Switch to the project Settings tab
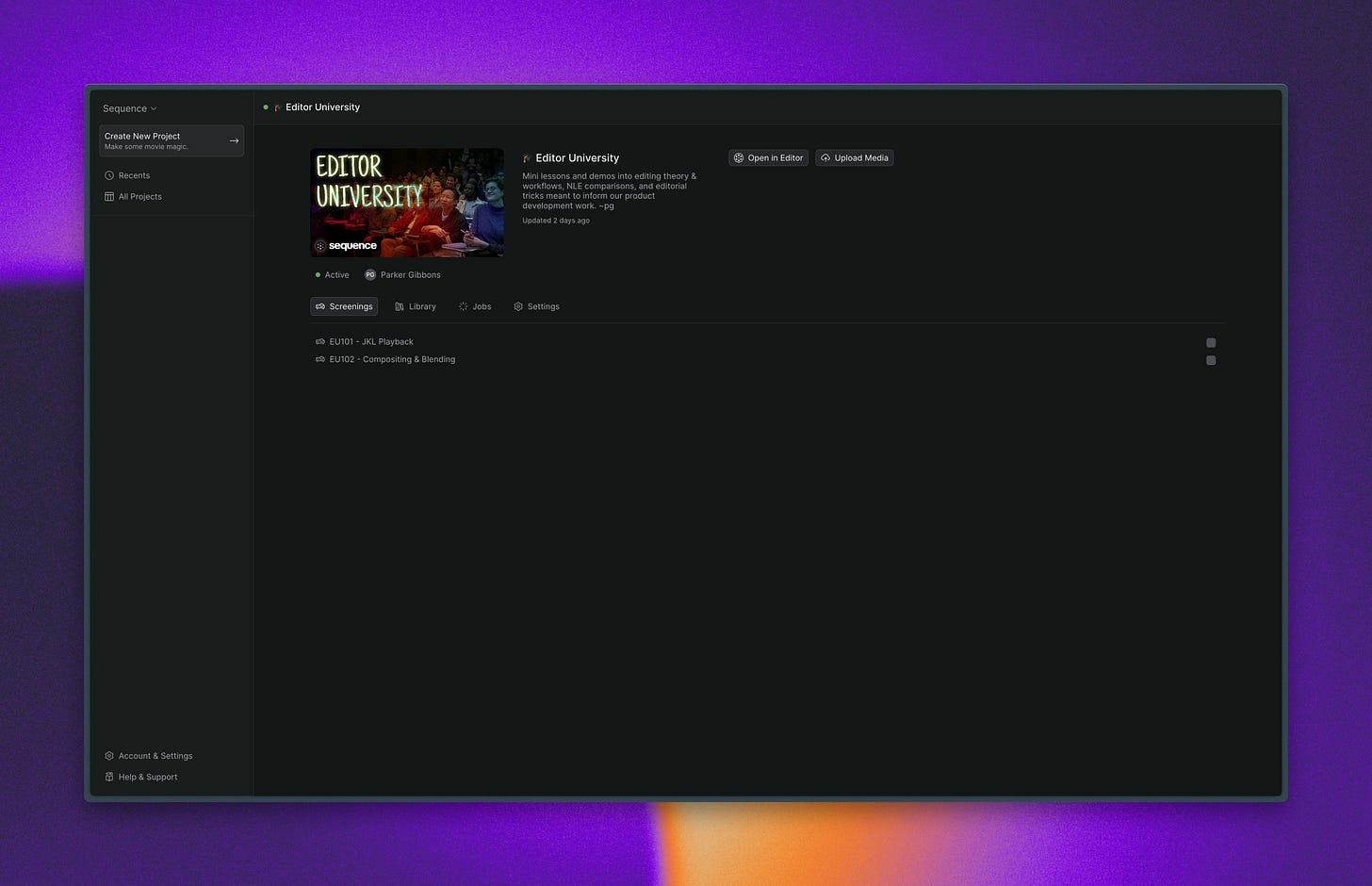The width and height of the screenshot is (1372, 886). pos(536,306)
